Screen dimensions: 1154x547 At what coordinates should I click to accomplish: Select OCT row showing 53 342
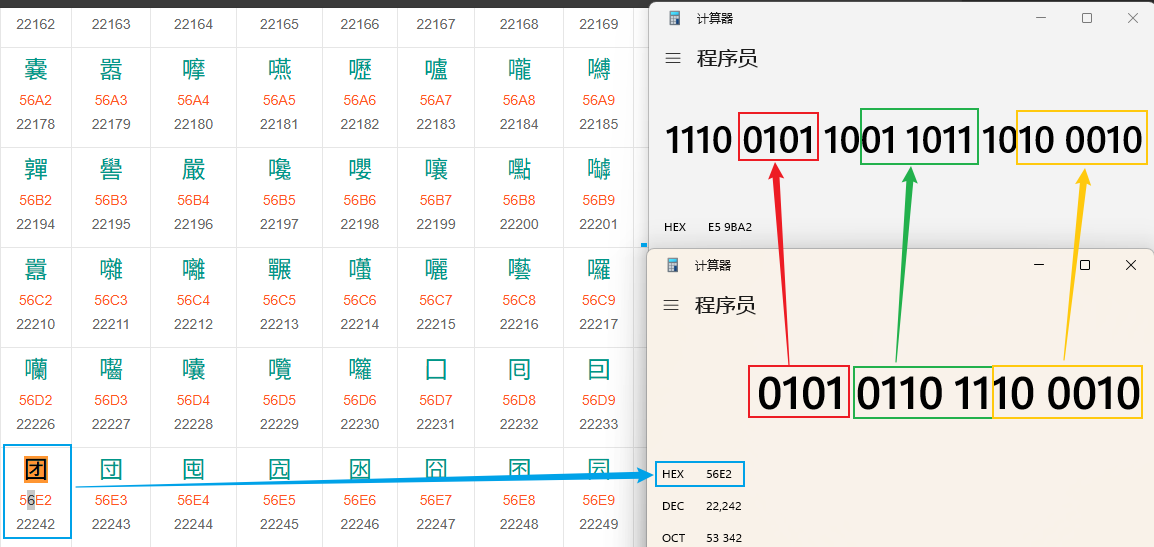(x=701, y=537)
